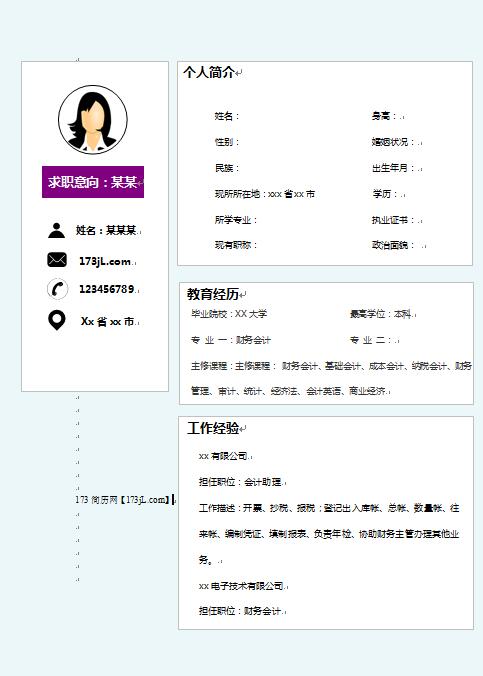Click the 学历: field in 个人简介
Image resolution: width=483 pixels, height=676 pixels.
point(385,194)
